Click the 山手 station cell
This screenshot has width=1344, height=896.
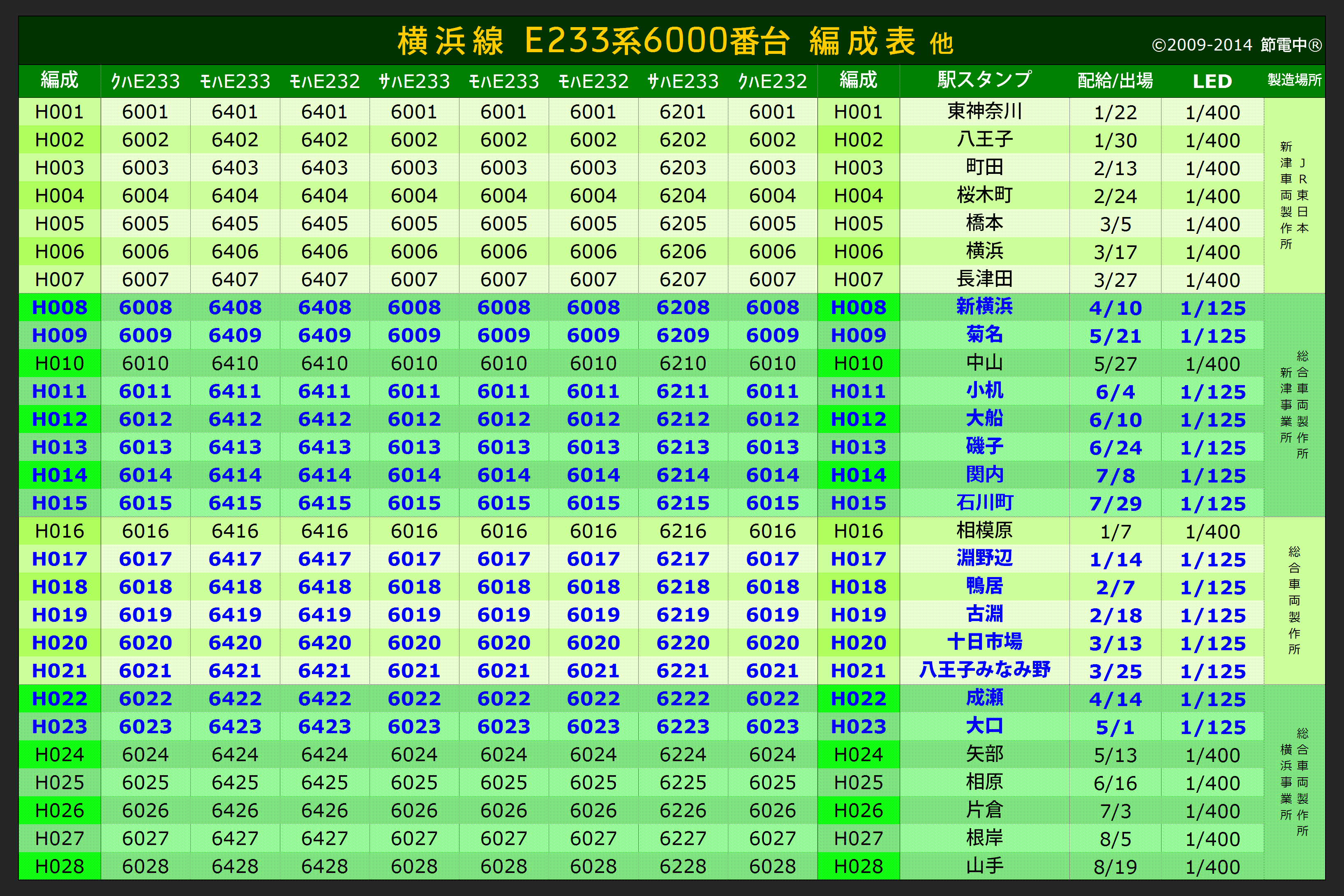(984, 866)
